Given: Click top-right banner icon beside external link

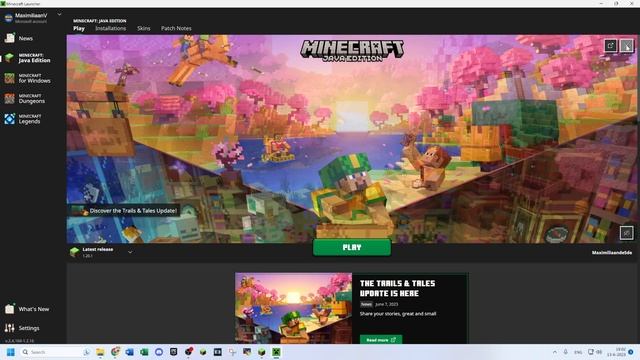Looking at the screenshot, I should point(627,45).
